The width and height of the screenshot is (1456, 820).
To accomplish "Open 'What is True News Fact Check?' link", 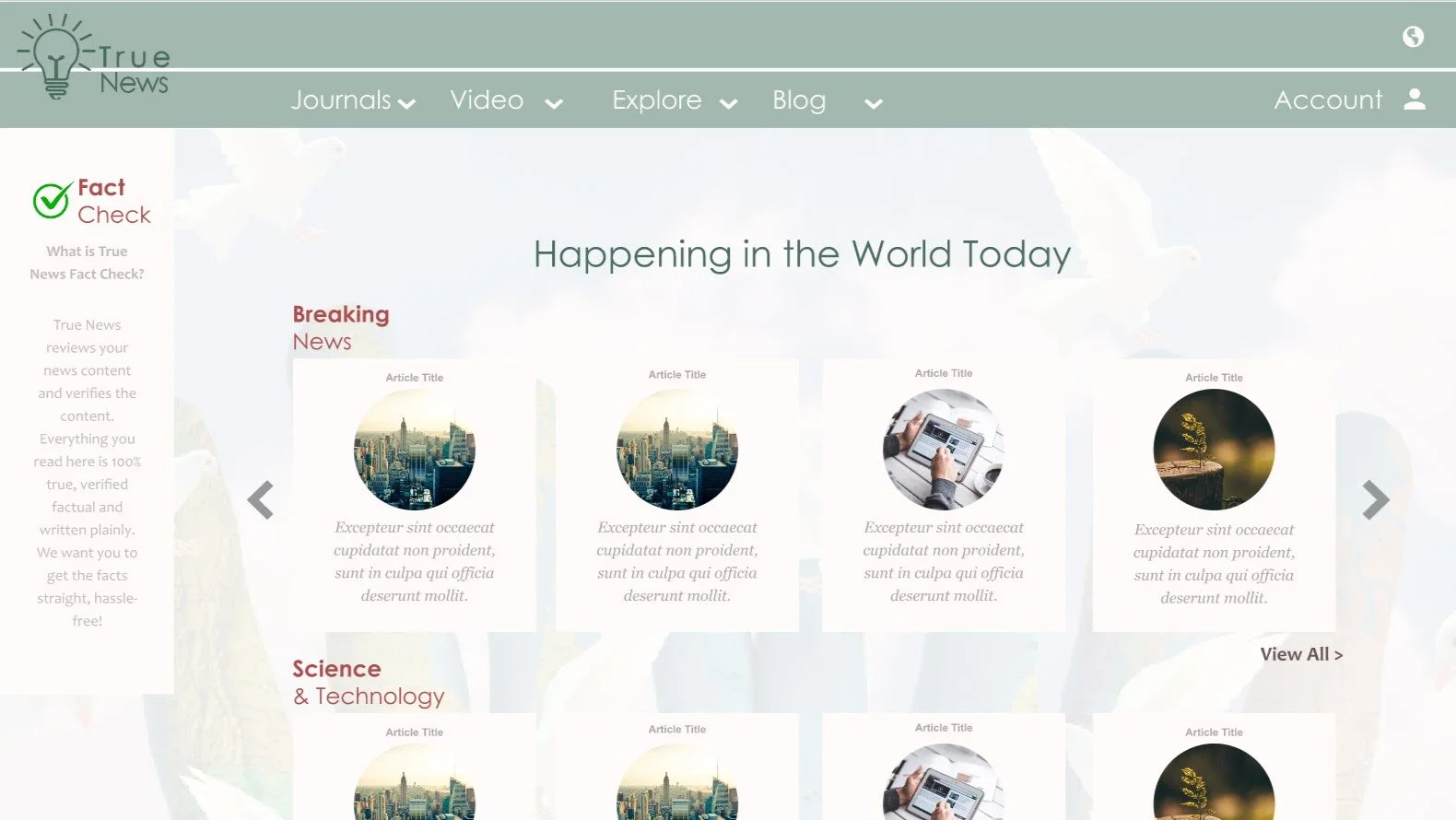I will click(x=87, y=263).
